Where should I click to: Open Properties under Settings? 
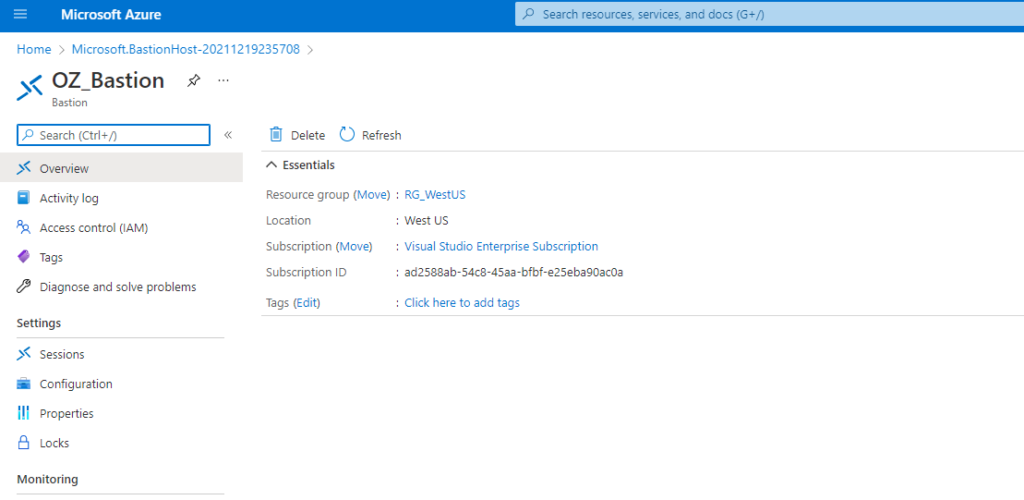[67, 413]
